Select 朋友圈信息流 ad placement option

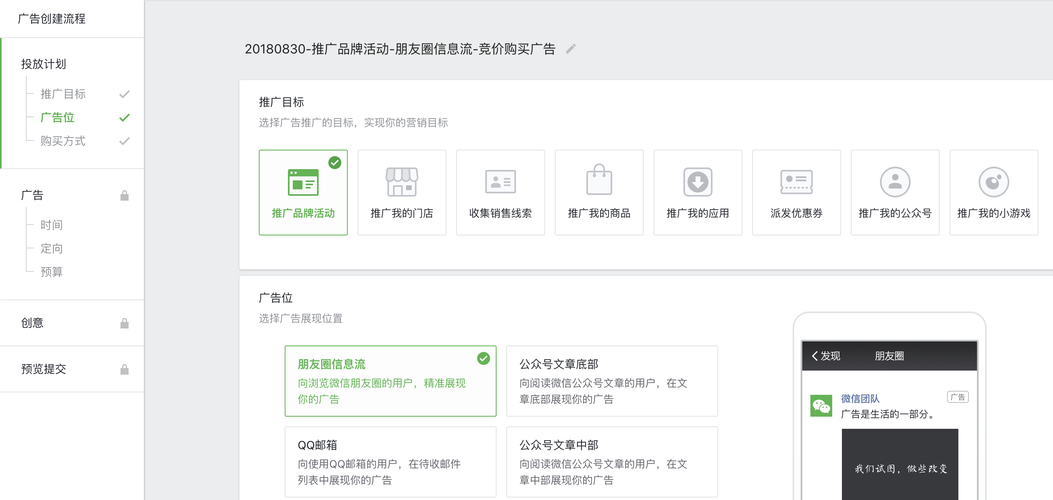point(390,381)
